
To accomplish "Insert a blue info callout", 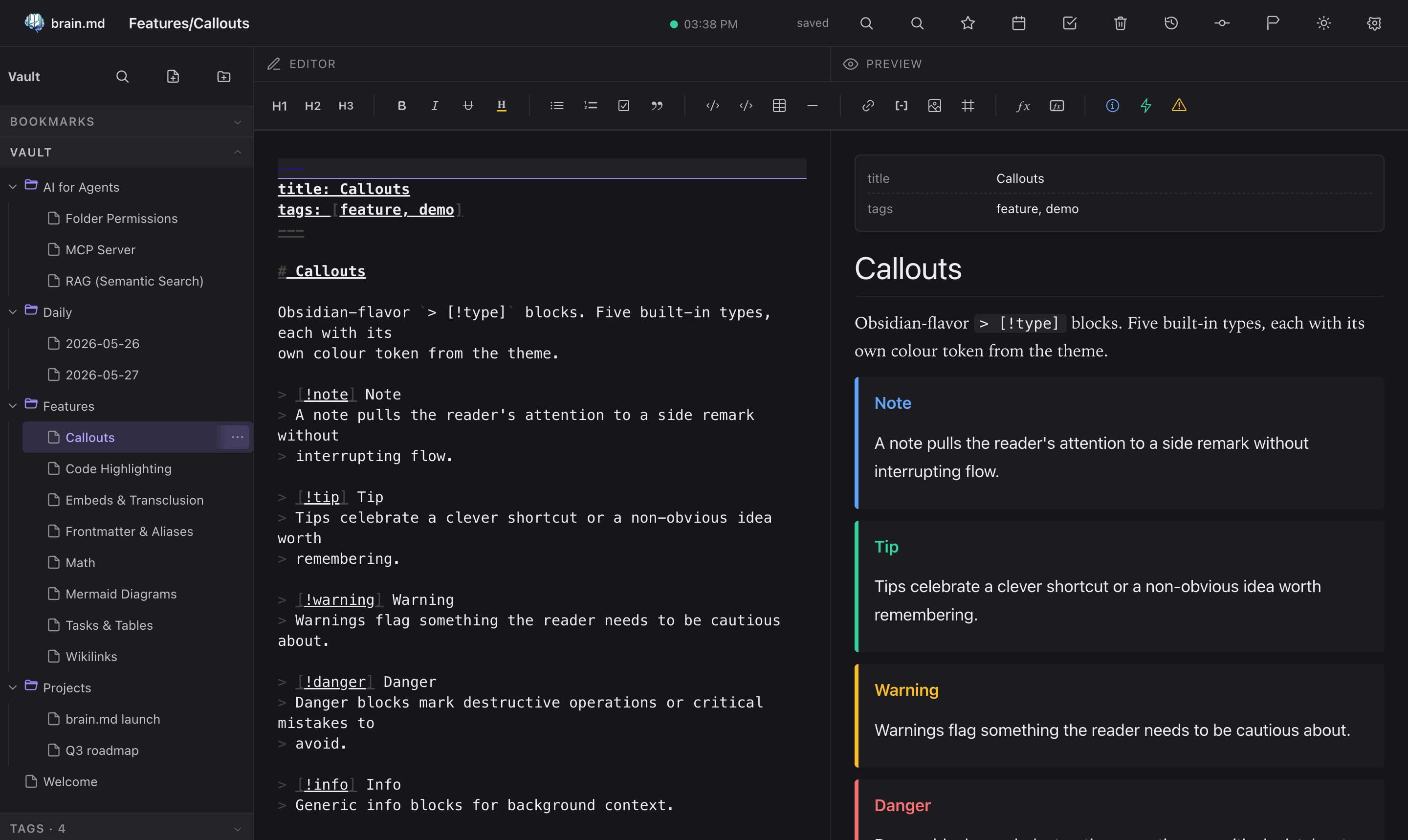I will pyautogui.click(x=1113, y=106).
